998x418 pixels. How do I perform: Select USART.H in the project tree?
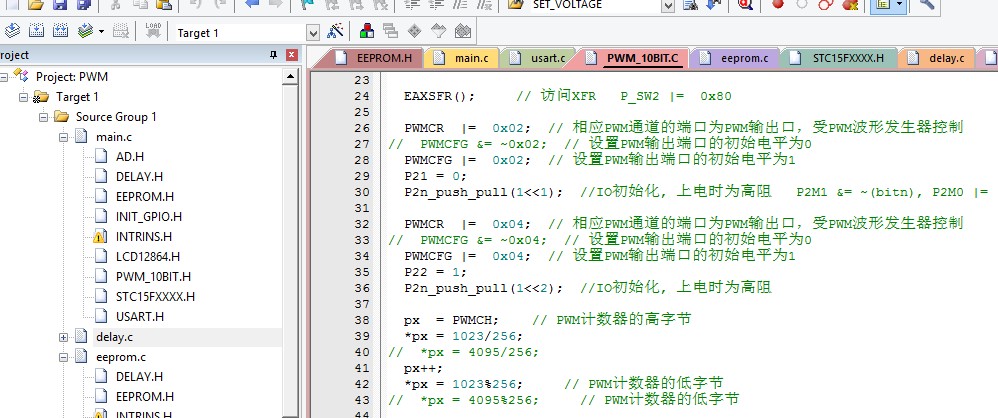(x=139, y=316)
